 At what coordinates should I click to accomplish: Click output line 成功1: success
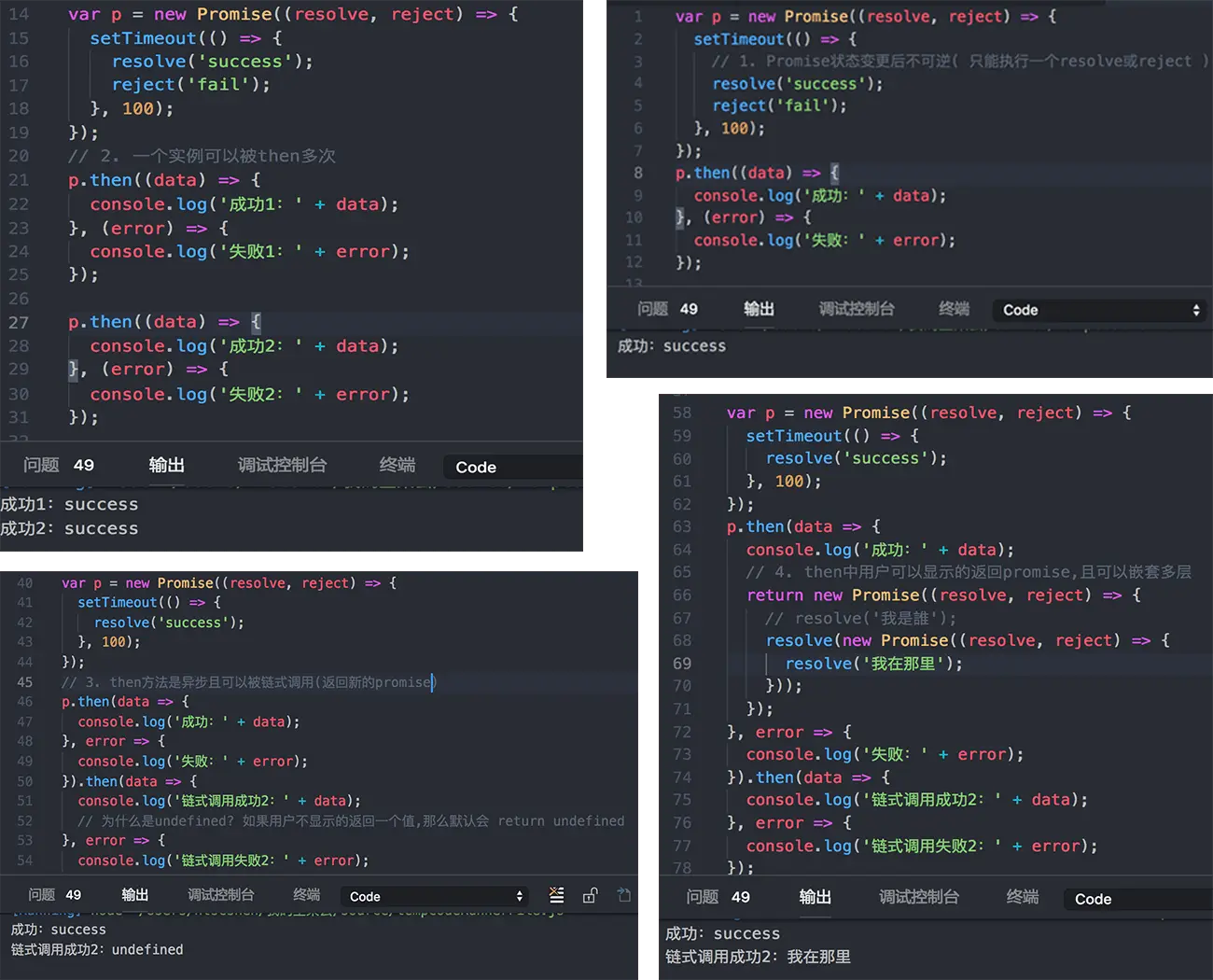tap(70, 504)
